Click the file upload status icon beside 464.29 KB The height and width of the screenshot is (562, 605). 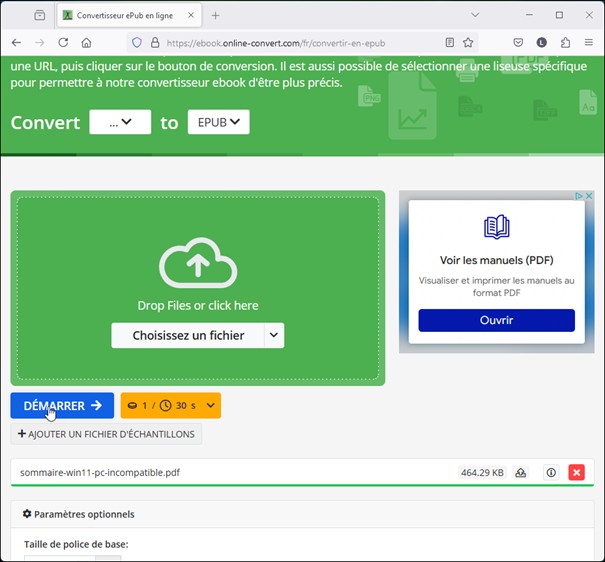521,472
